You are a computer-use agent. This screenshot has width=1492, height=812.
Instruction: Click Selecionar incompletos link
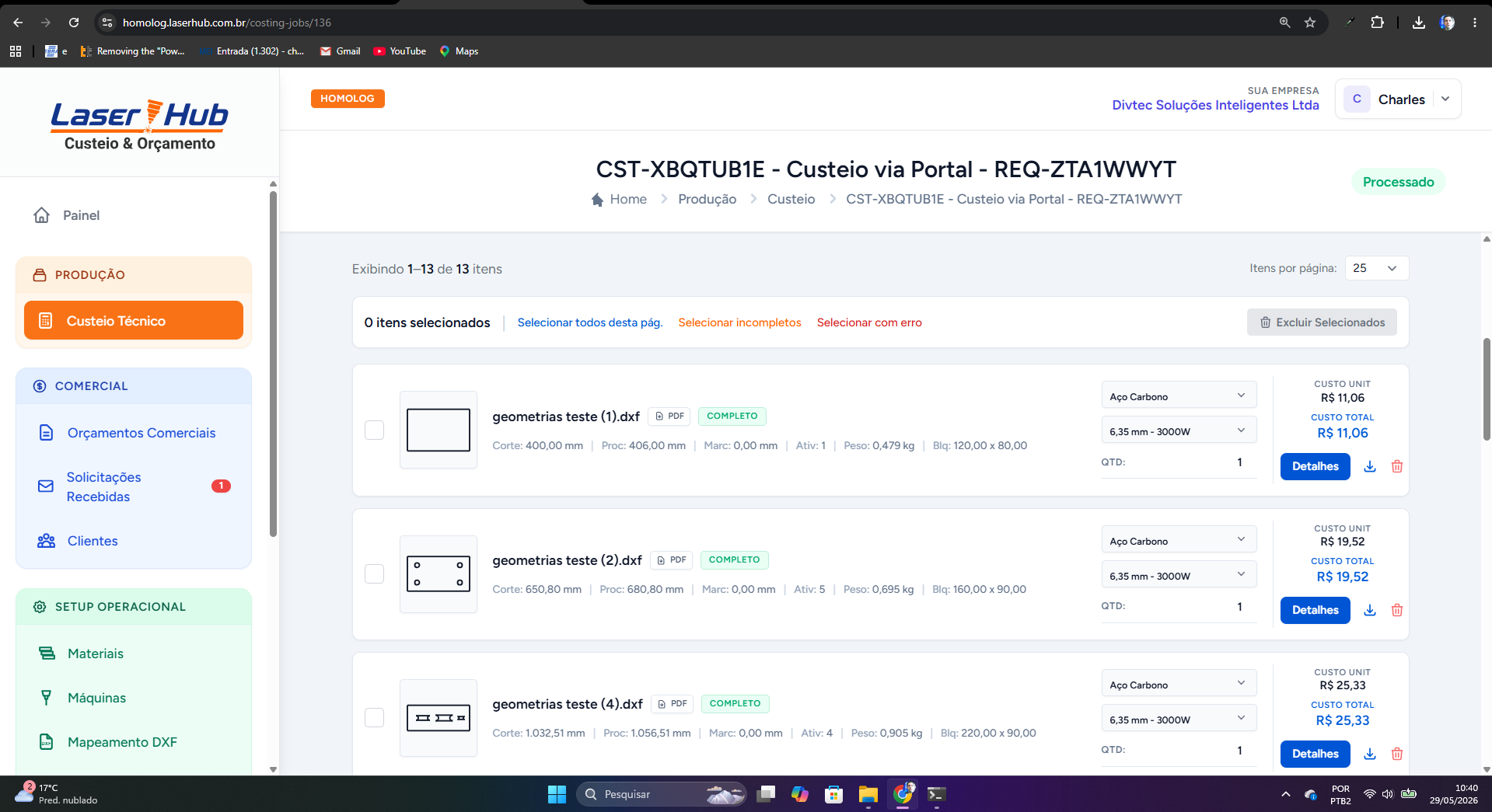[739, 322]
